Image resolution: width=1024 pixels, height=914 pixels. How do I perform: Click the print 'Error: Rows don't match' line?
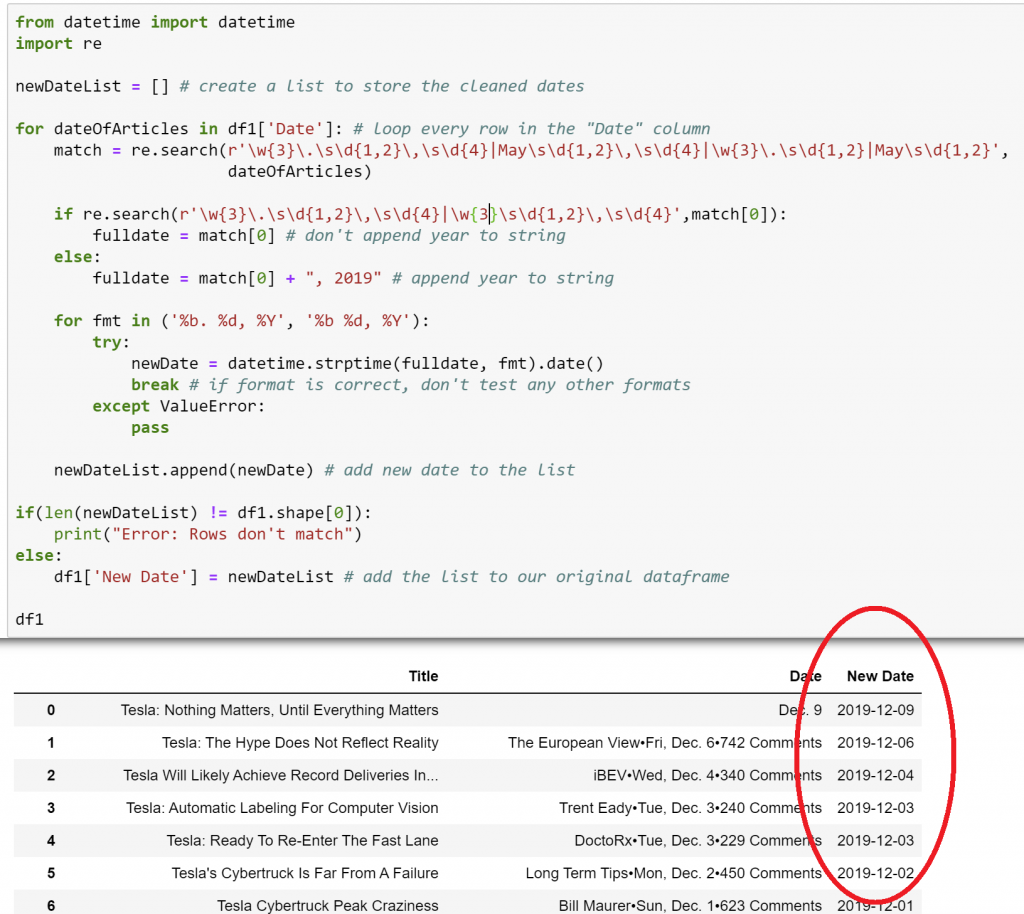tap(208, 534)
